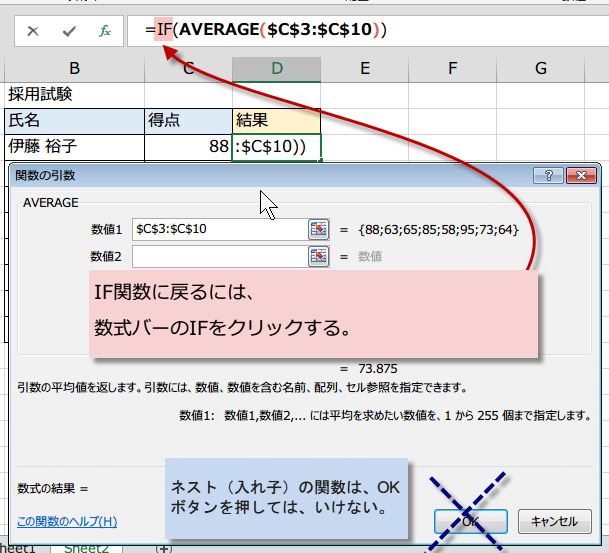The image size is (609, 553).
Task: Close the 関数の引数 dialog with the X button
Action: 581,175
